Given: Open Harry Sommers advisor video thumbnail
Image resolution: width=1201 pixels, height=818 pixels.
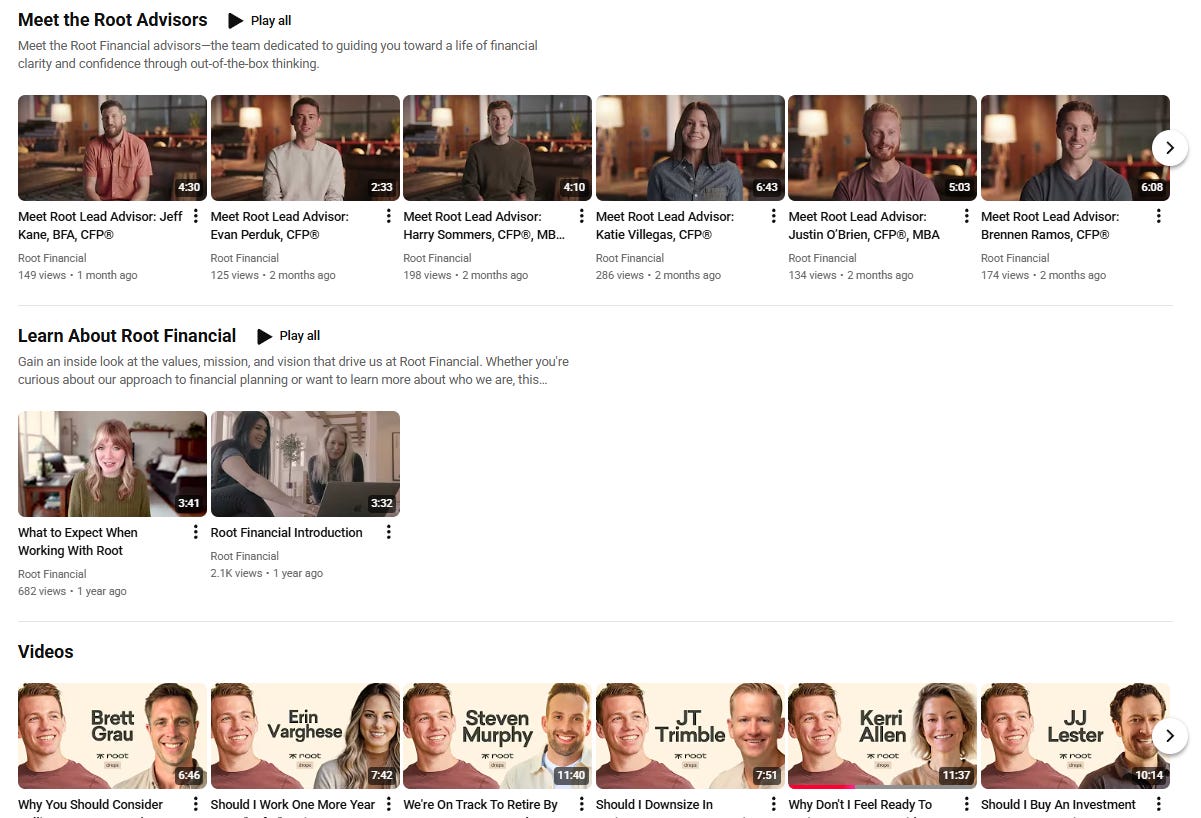Looking at the screenshot, I should tap(497, 148).
